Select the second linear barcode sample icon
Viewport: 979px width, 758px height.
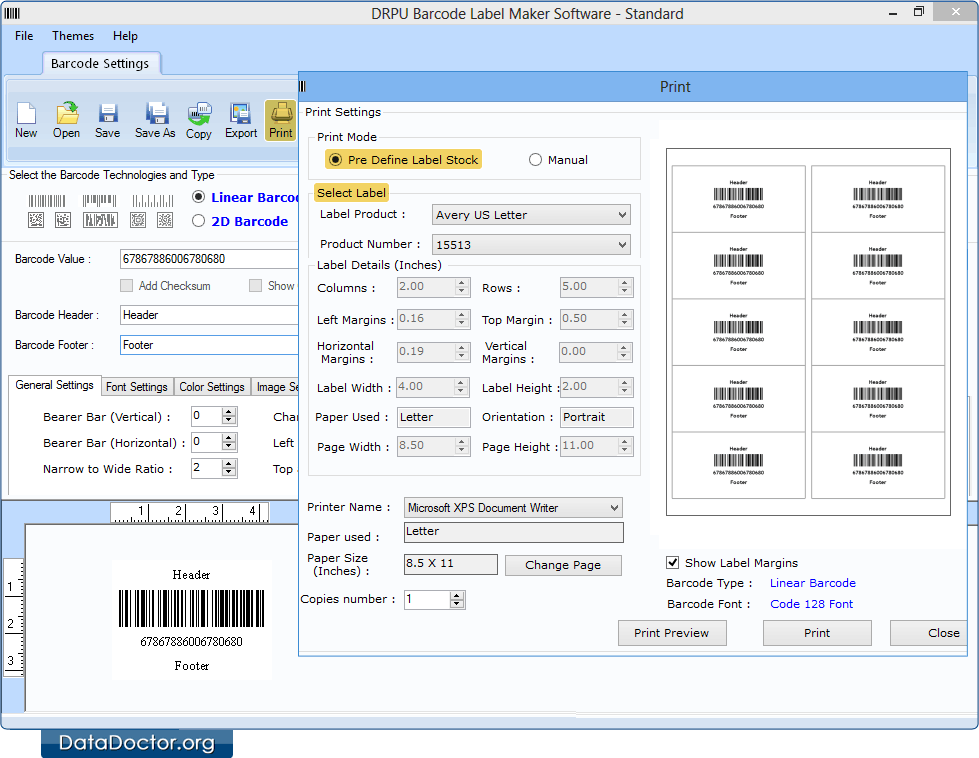point(99,201)
